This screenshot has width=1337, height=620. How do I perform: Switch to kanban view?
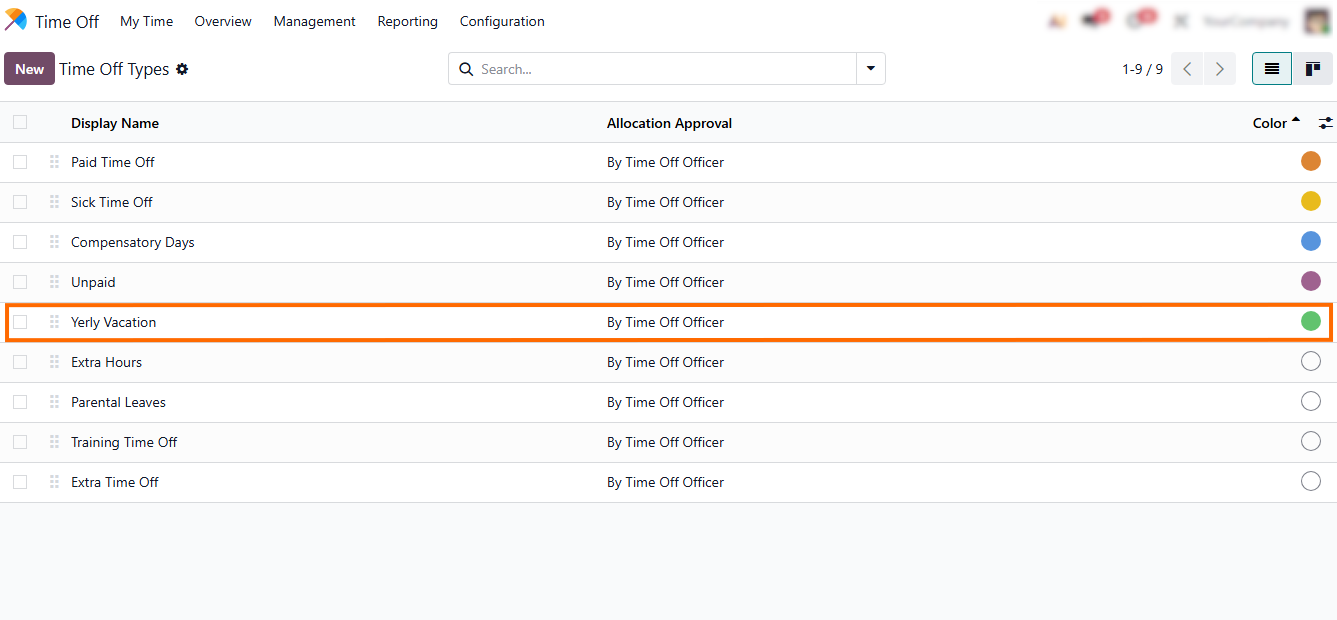(x=1312, y=69)
